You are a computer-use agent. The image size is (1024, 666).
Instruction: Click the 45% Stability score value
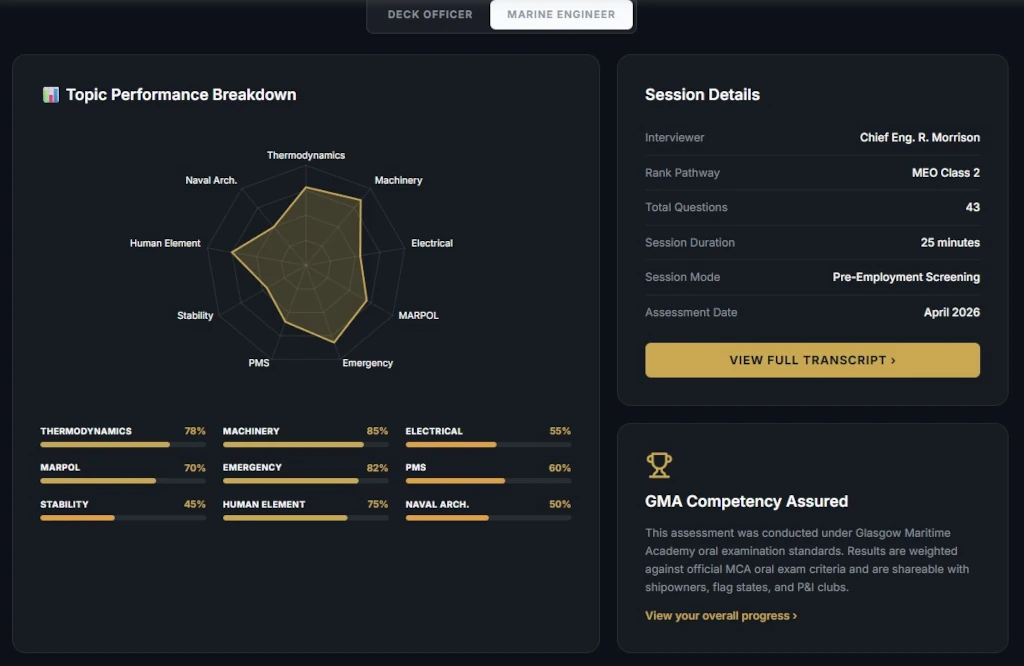pos(195,504)
